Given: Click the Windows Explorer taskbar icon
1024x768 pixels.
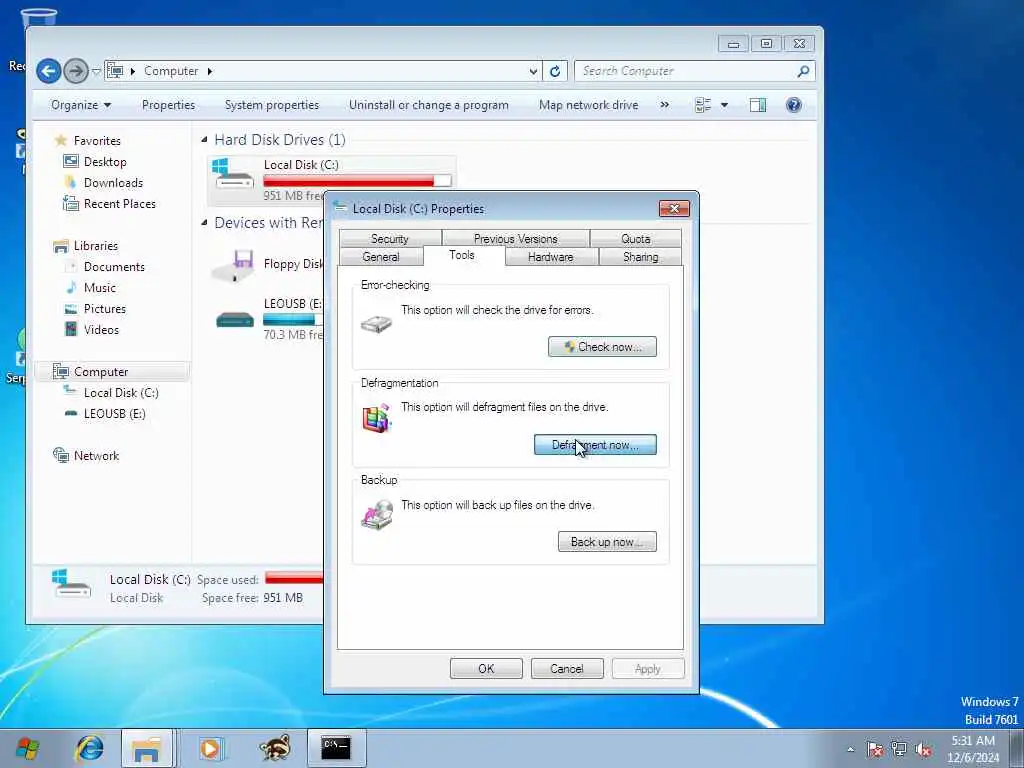Looking at the screenshot, I should (x=147, y=748).
